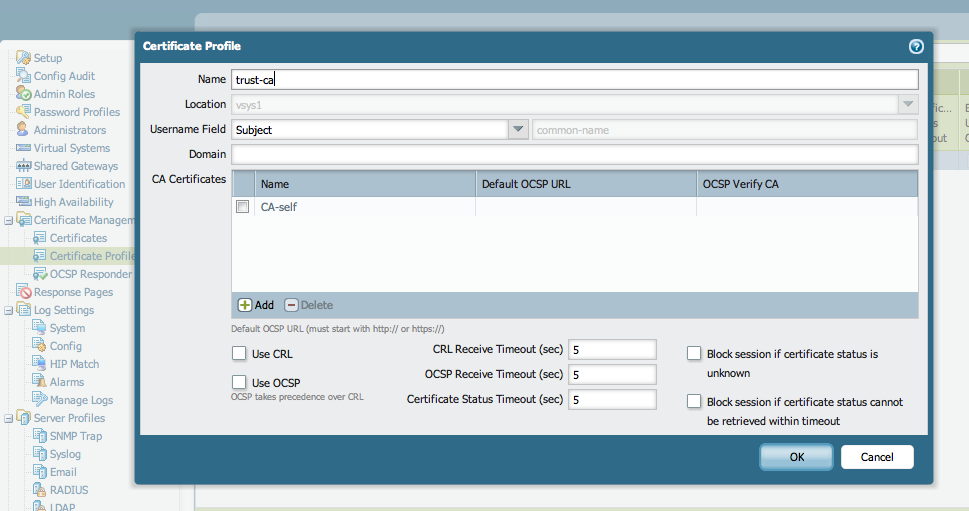Click the Setup gear icon

click(23, 58)
